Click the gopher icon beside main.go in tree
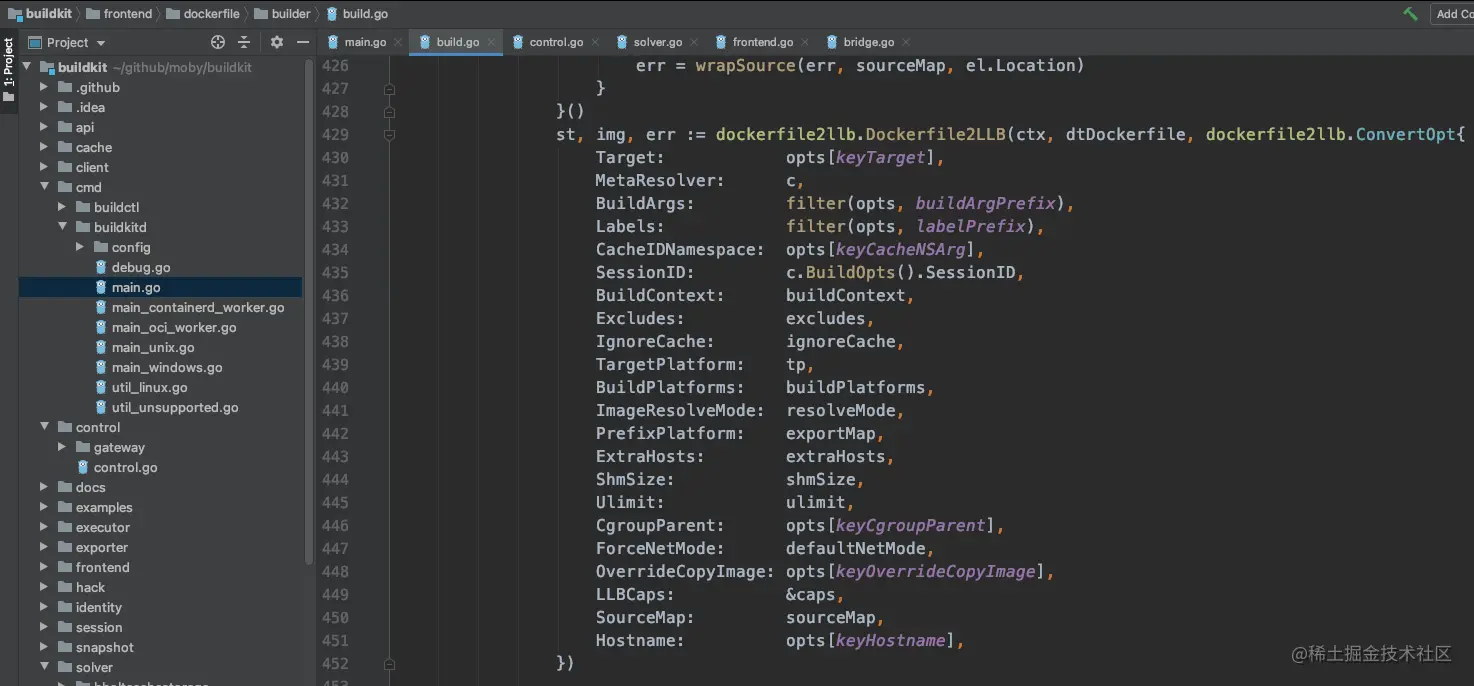The image size is (1474, 686). [x=101, y=287]
